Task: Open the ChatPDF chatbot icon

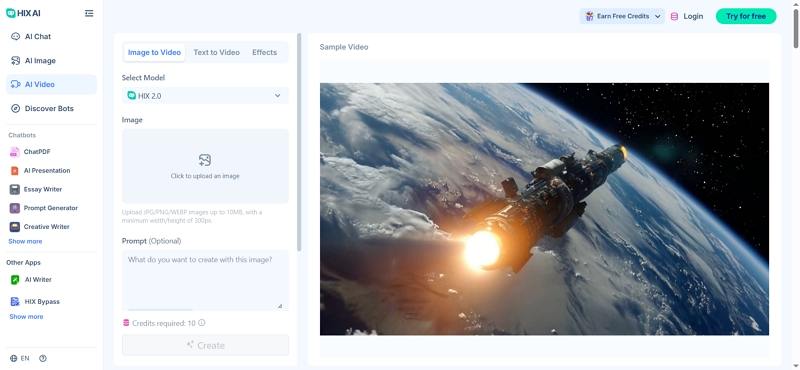Action: [x=14, y=152]
